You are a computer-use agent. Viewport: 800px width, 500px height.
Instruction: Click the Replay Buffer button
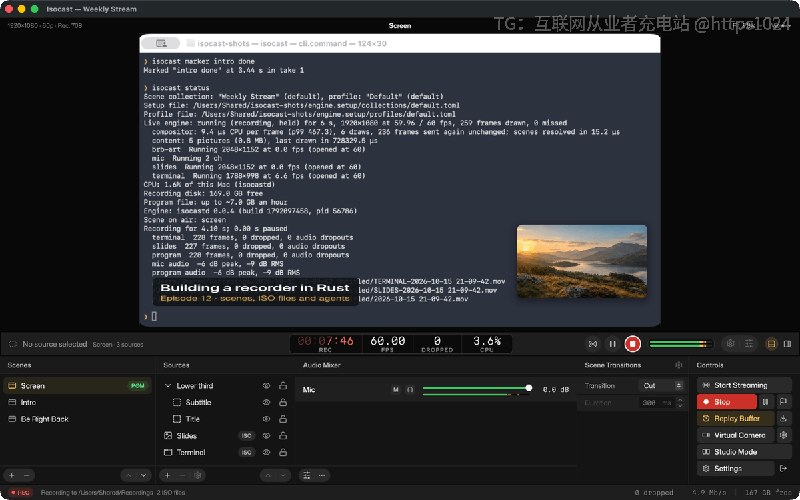pyautogui.click(x=736, y=418)
